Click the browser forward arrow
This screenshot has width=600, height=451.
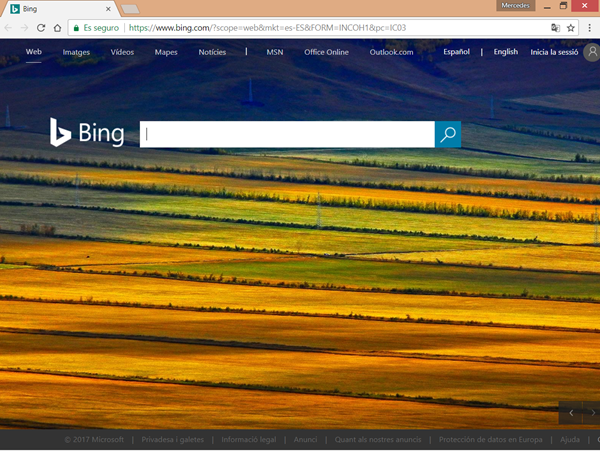point(24,28)
